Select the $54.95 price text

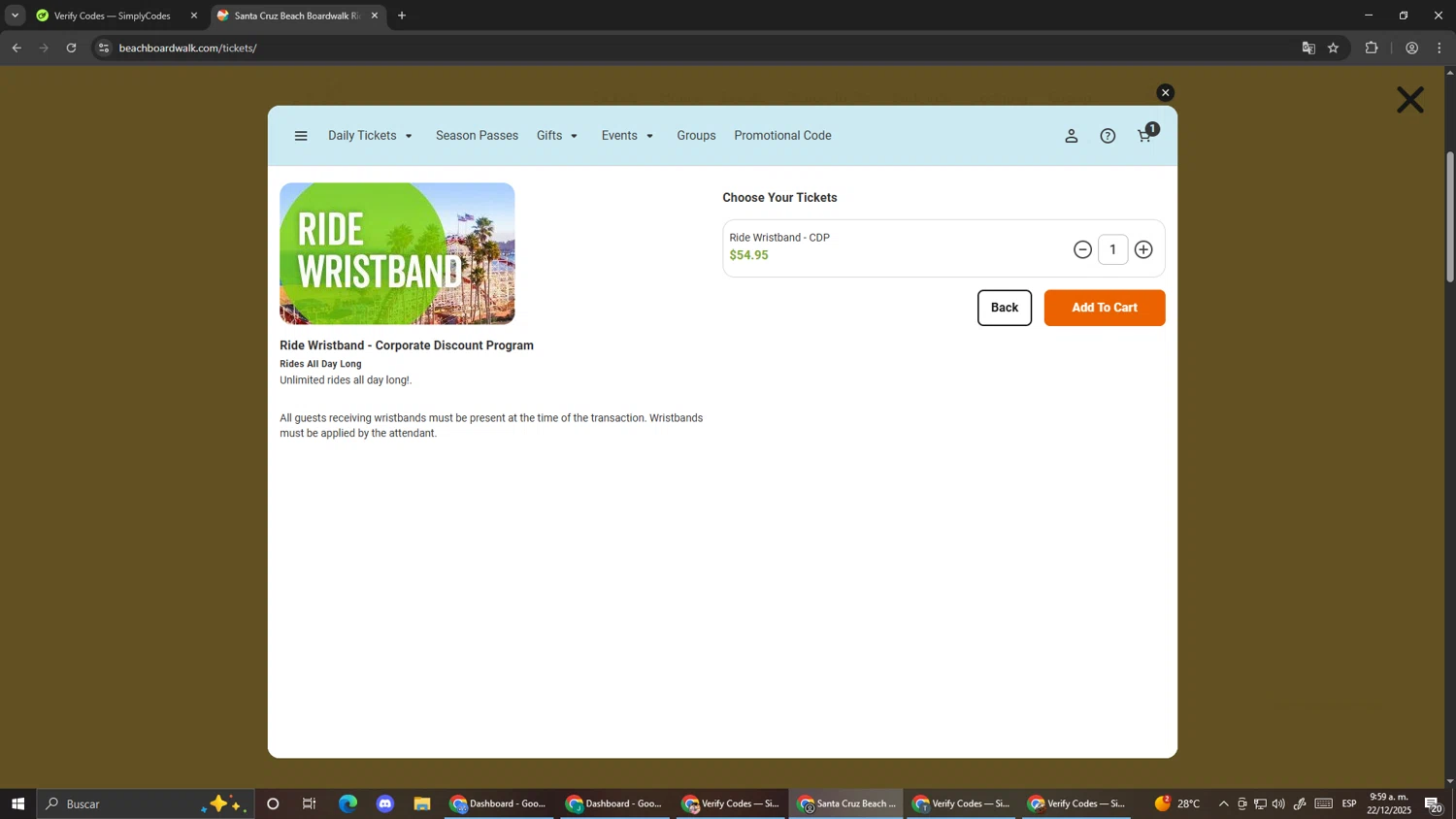point(748,255)
